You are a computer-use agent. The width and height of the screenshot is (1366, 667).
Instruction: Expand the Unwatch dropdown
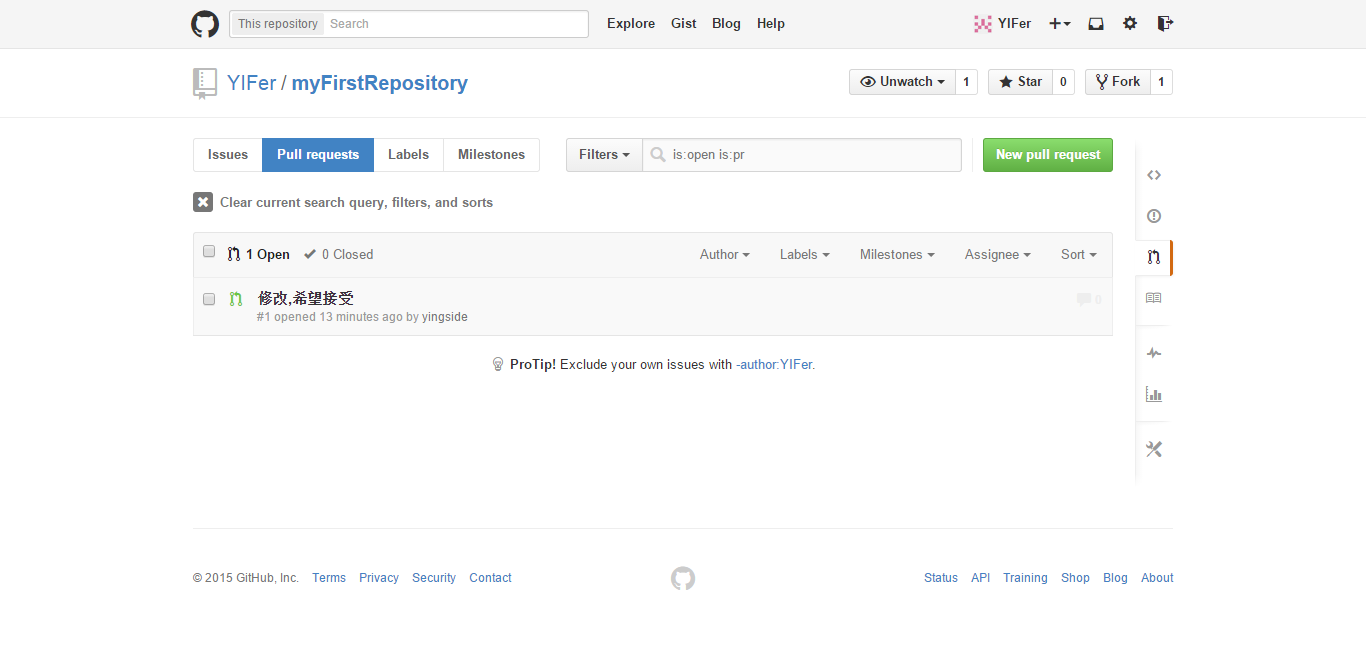[902, 82]
